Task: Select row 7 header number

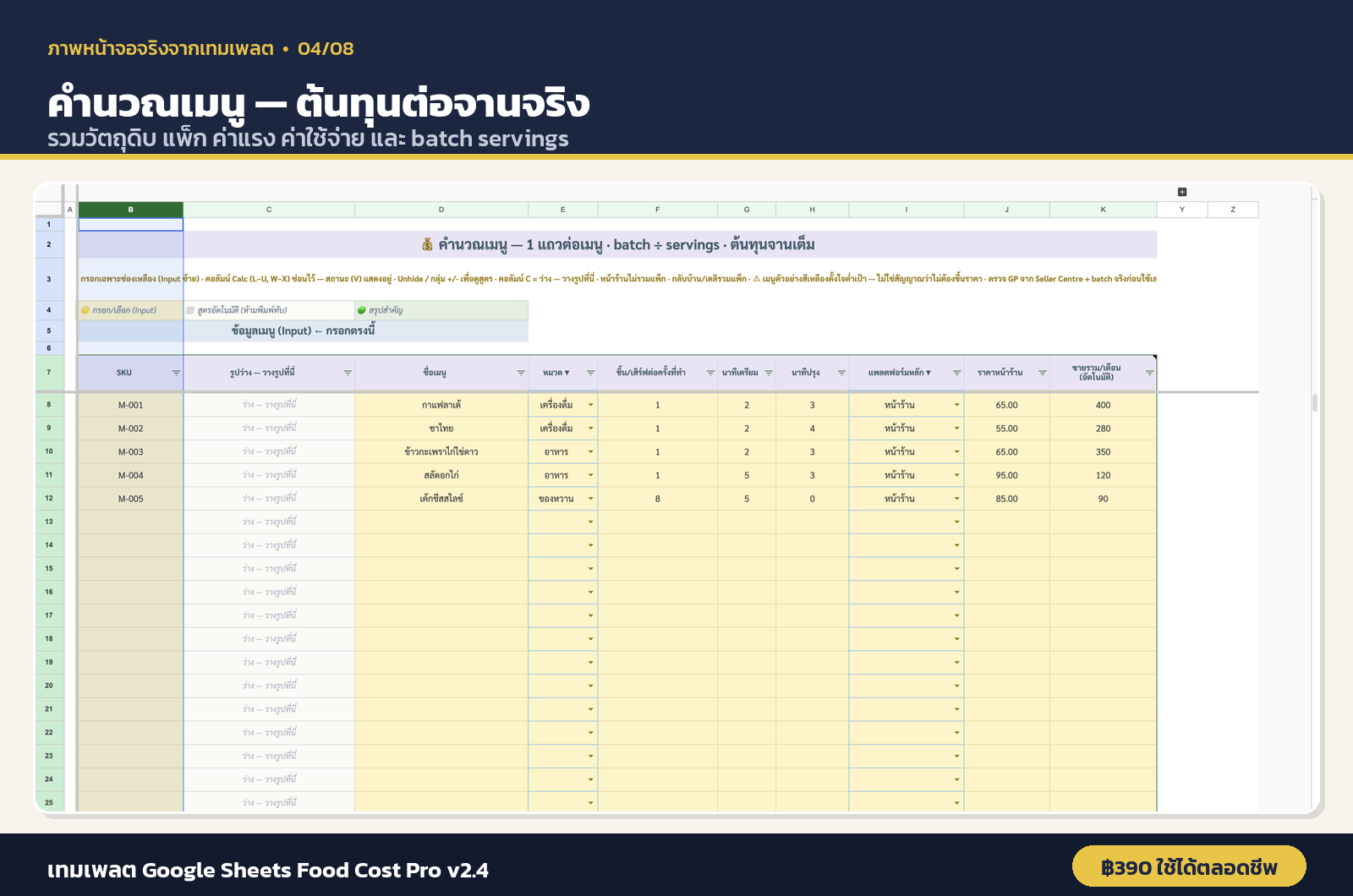Action: click(x=49, y=373)
